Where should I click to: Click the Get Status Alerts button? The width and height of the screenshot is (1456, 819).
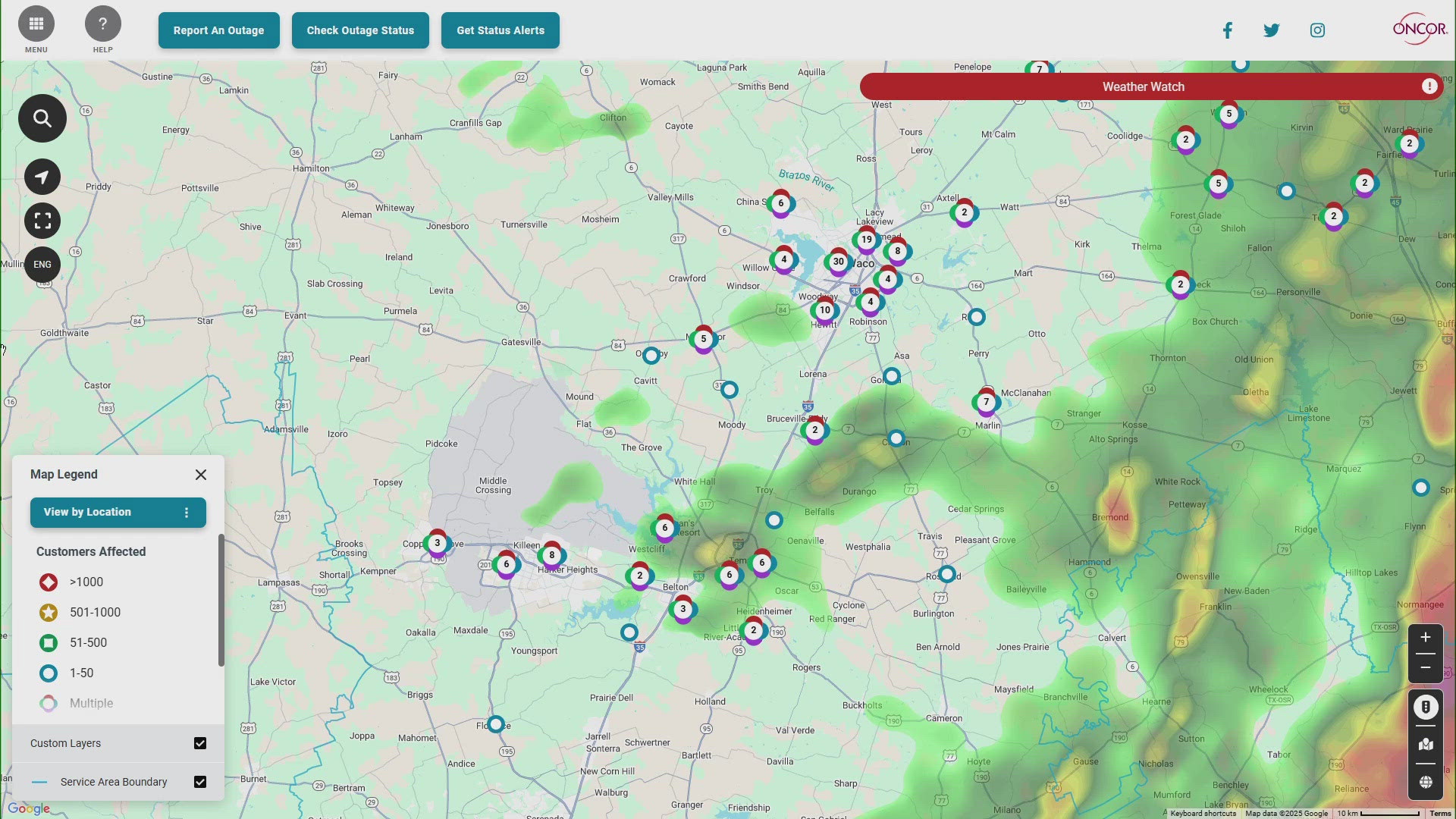pyautogui.click(x=500, y=30)
